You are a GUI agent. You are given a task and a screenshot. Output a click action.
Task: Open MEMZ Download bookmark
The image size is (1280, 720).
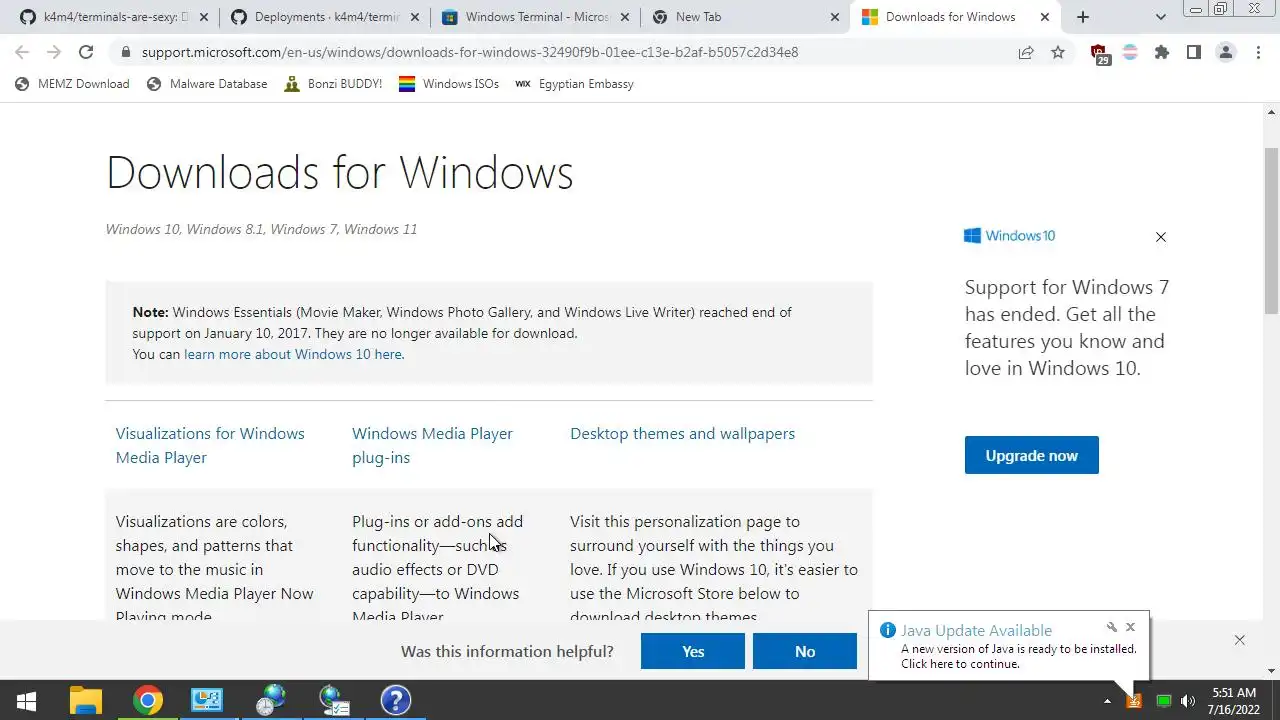pyautogui.click(x=72, y=84)
